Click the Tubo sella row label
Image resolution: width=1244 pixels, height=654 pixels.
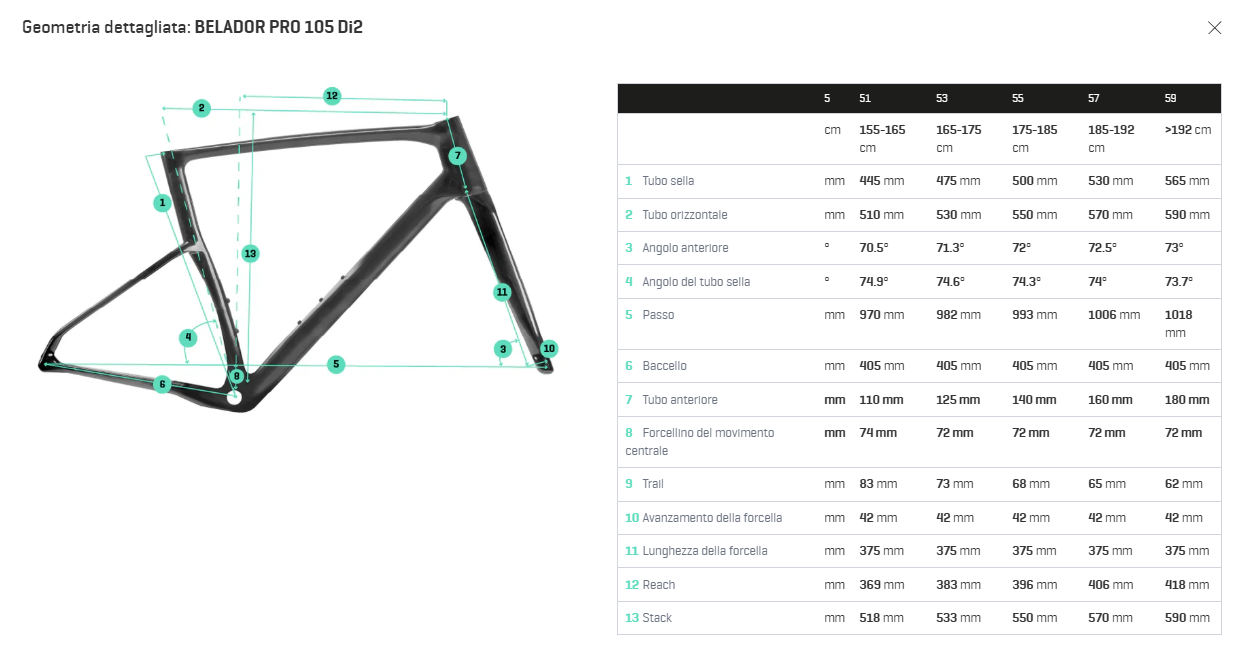[x=668, y=181]
